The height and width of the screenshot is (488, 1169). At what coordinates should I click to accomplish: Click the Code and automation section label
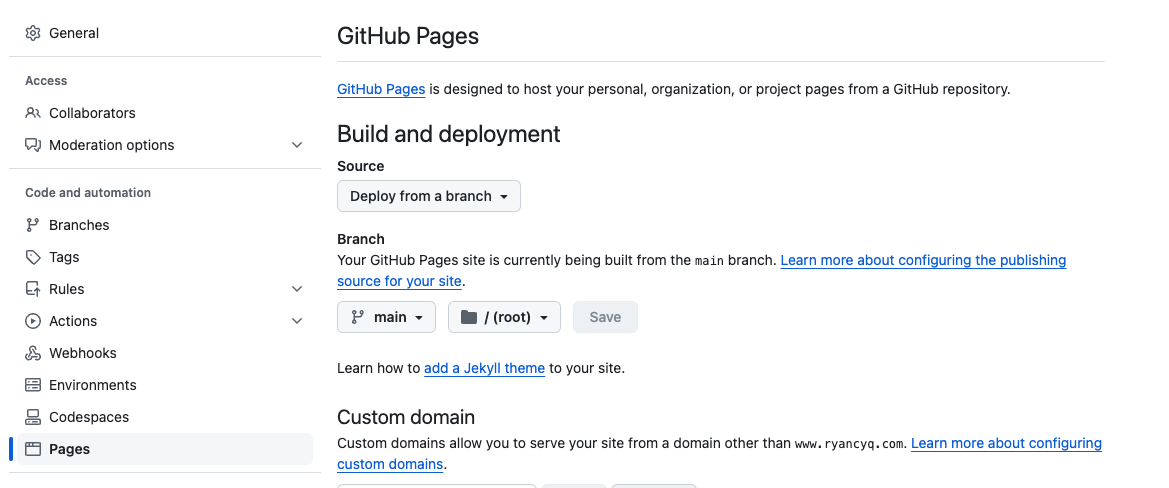pos(88,193)
